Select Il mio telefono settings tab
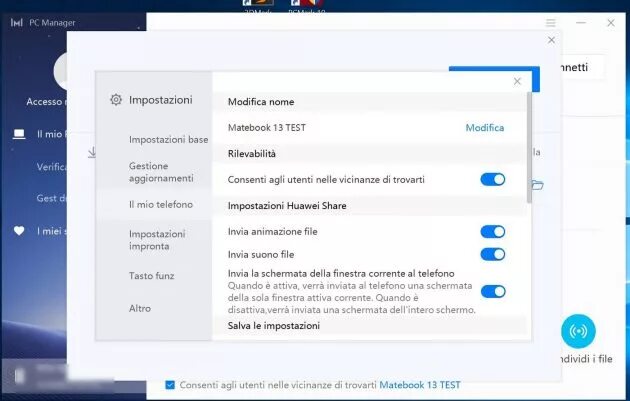 click(161, 205)
